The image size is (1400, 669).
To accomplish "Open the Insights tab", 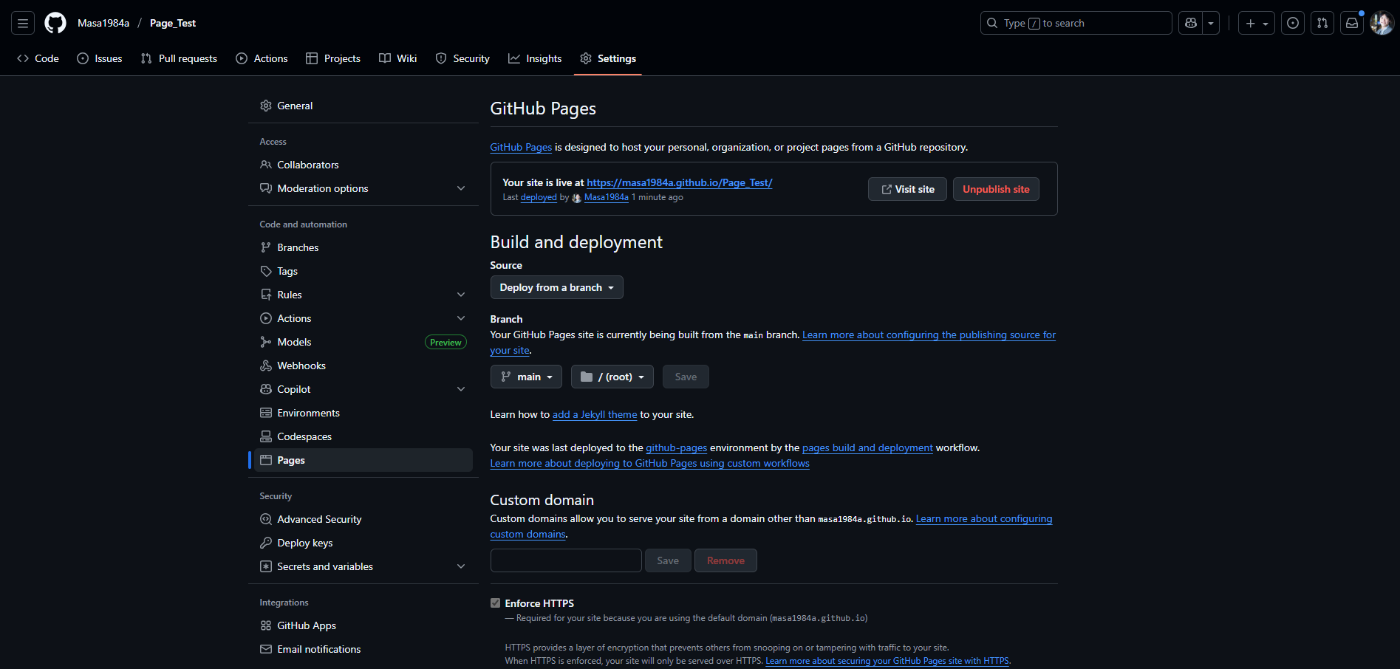I will click(x=535, y=59).
